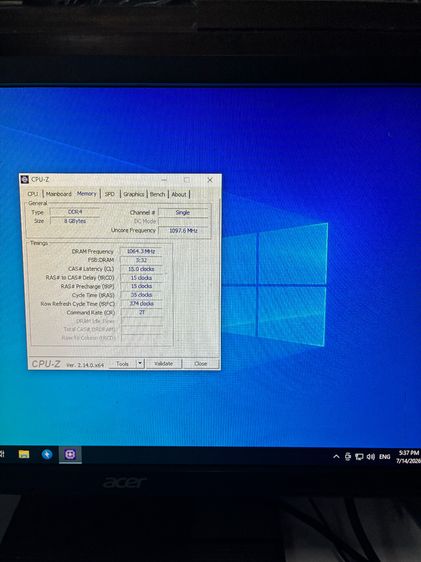Image resolution: width=421 pixels, height=562 pixels.
Task: Click the Validate button
Action: pyautogui.click(x=164, y=363)
